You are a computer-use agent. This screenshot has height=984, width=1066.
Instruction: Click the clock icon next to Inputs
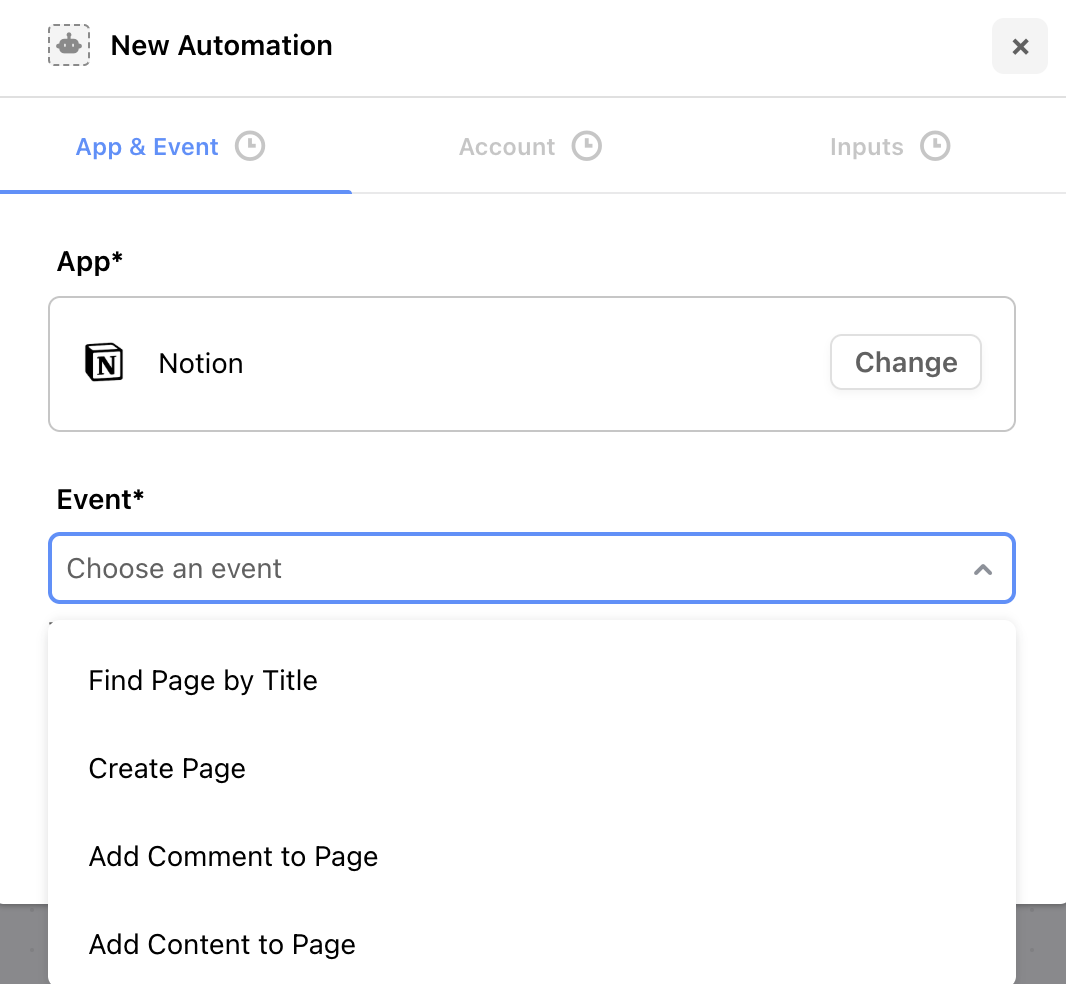pos(935,146)
